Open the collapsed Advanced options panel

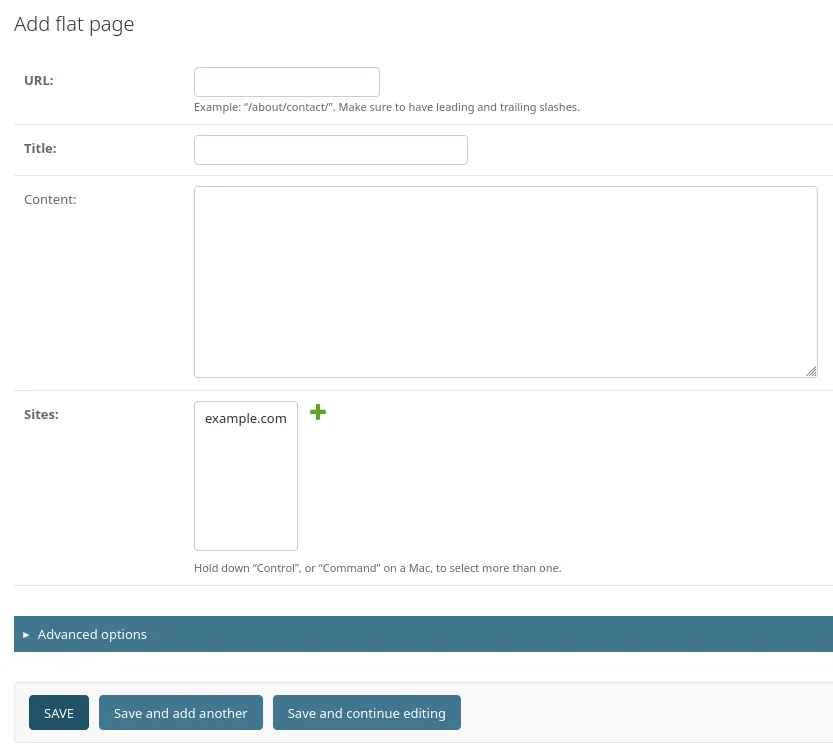[x=92, y=634]
